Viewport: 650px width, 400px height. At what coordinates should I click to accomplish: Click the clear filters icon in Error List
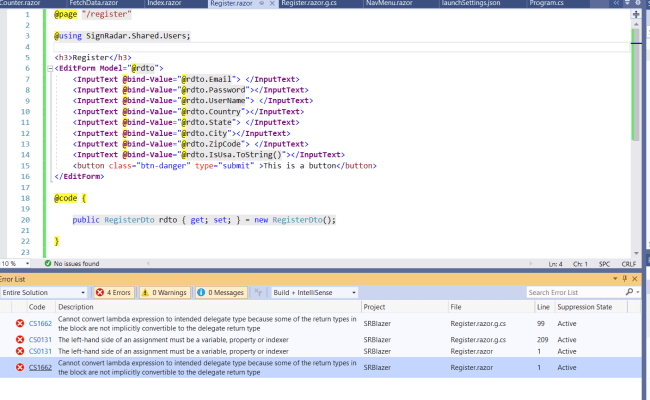tap(258, 293)
